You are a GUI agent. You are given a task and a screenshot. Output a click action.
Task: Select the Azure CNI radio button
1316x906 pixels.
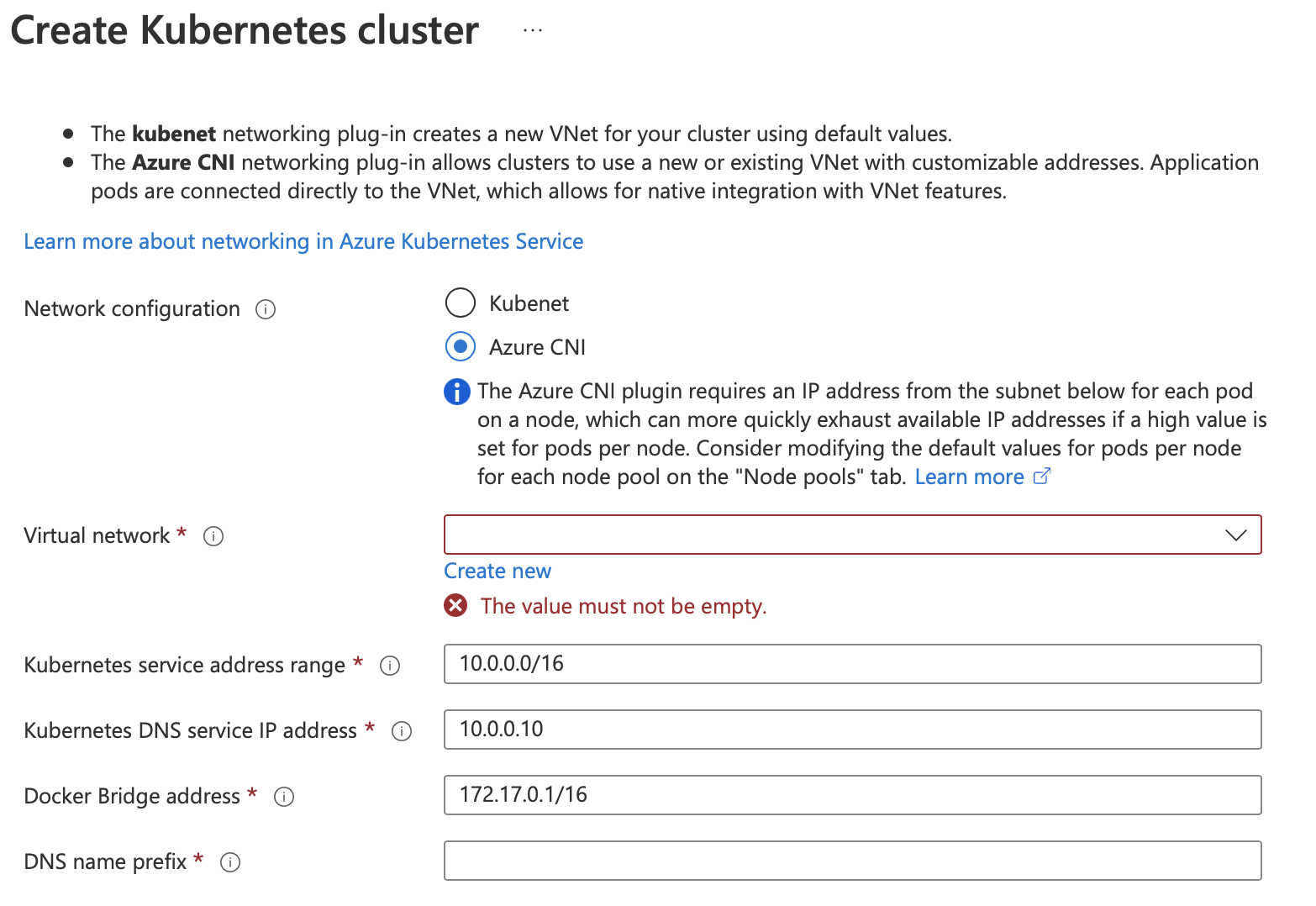pos(461,346)
